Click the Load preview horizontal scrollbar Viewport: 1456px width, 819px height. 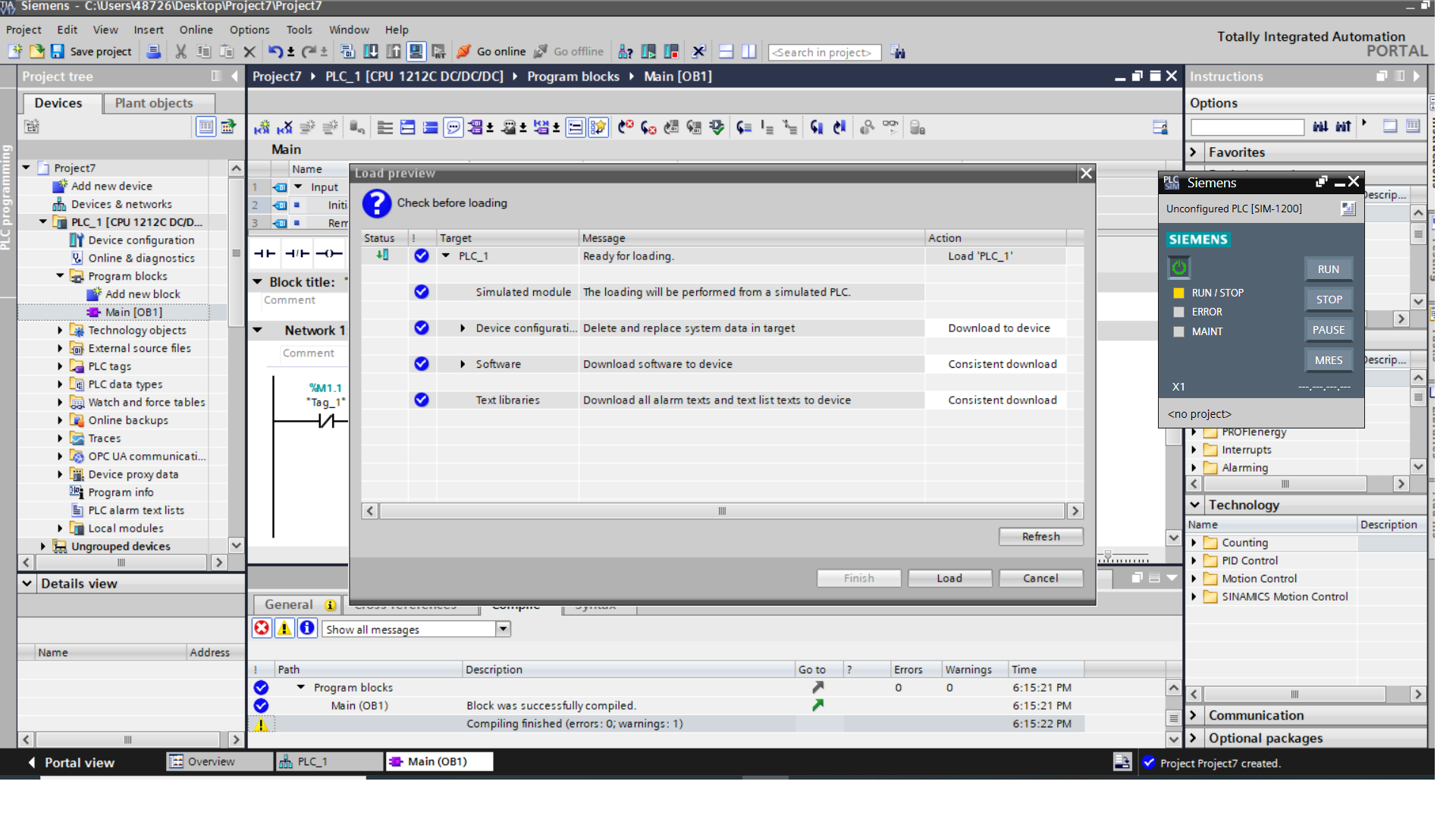(x=722, y=511)
